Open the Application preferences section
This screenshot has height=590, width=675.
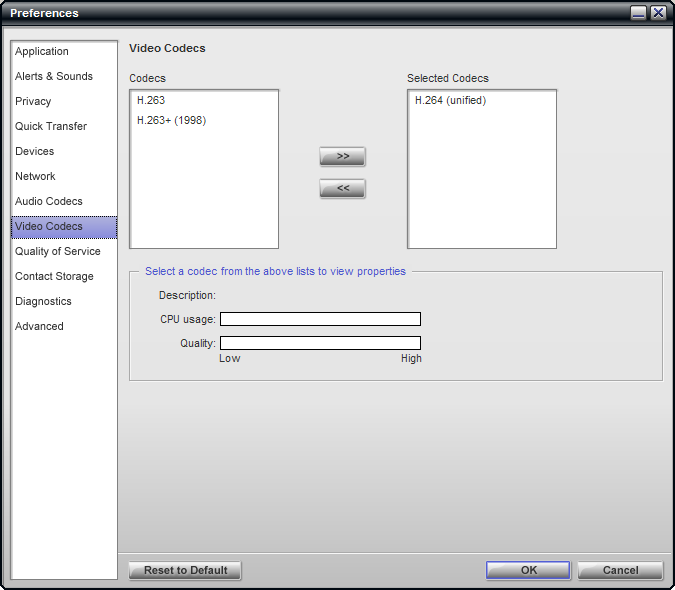pyautogui.click(x=42, y=51)
